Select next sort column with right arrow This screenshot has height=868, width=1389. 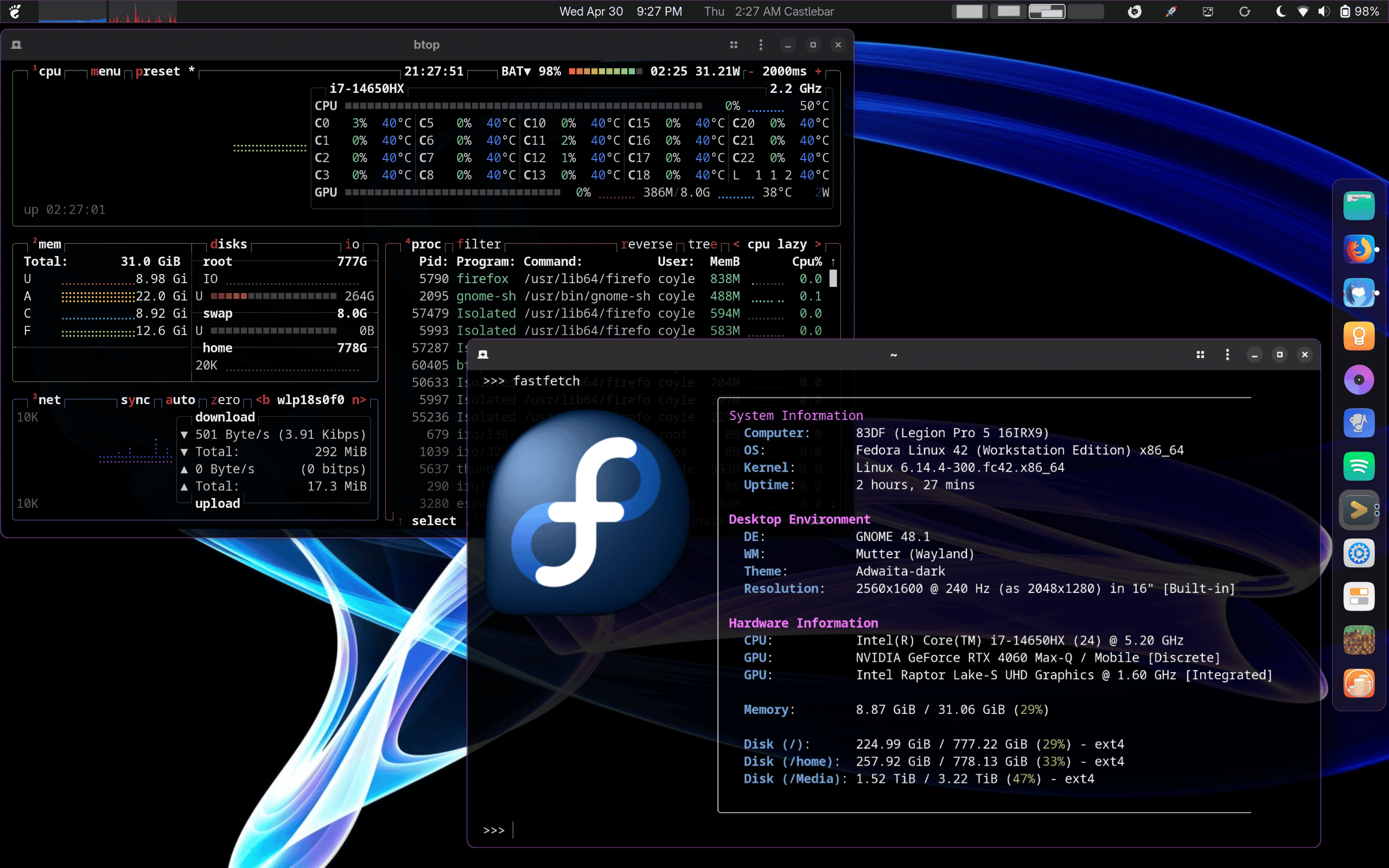[818, 244]
